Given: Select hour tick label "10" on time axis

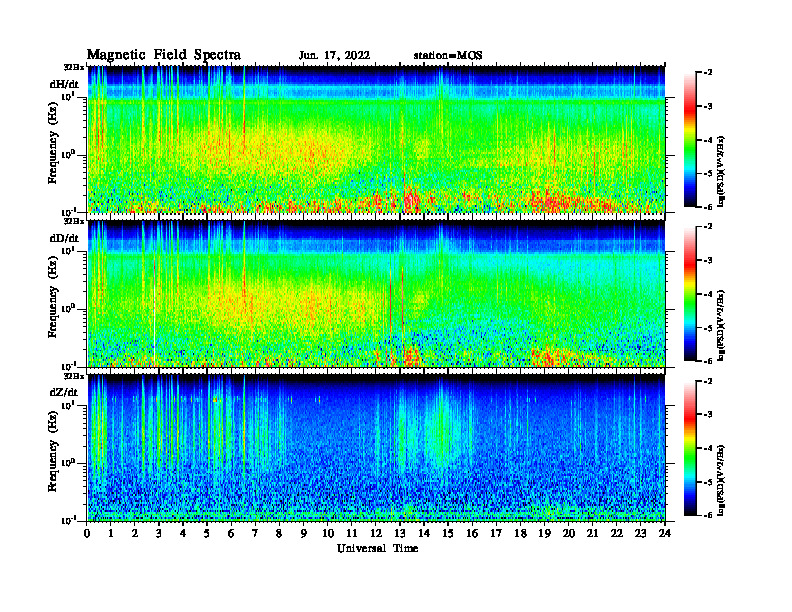Looking at the screenshot, I should (328, 533).
